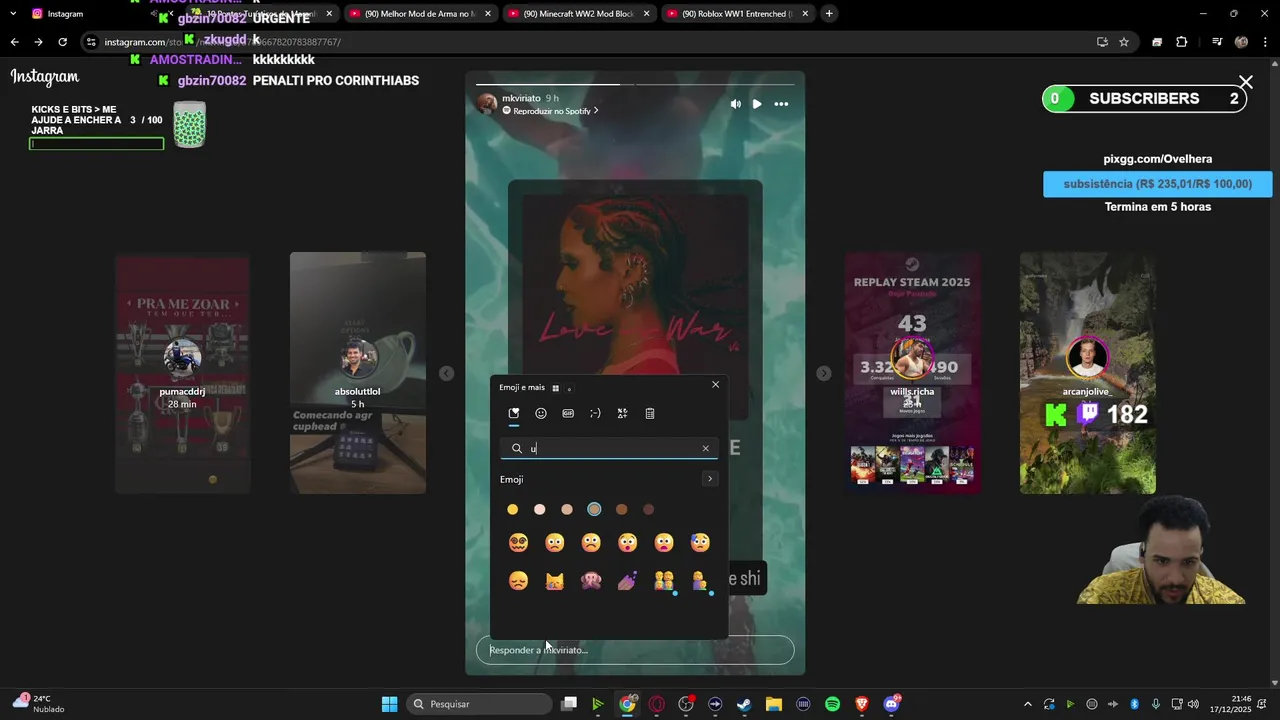Open the absoluttlol story thumbnail
1280x720 pixels.
pos(358,372)
